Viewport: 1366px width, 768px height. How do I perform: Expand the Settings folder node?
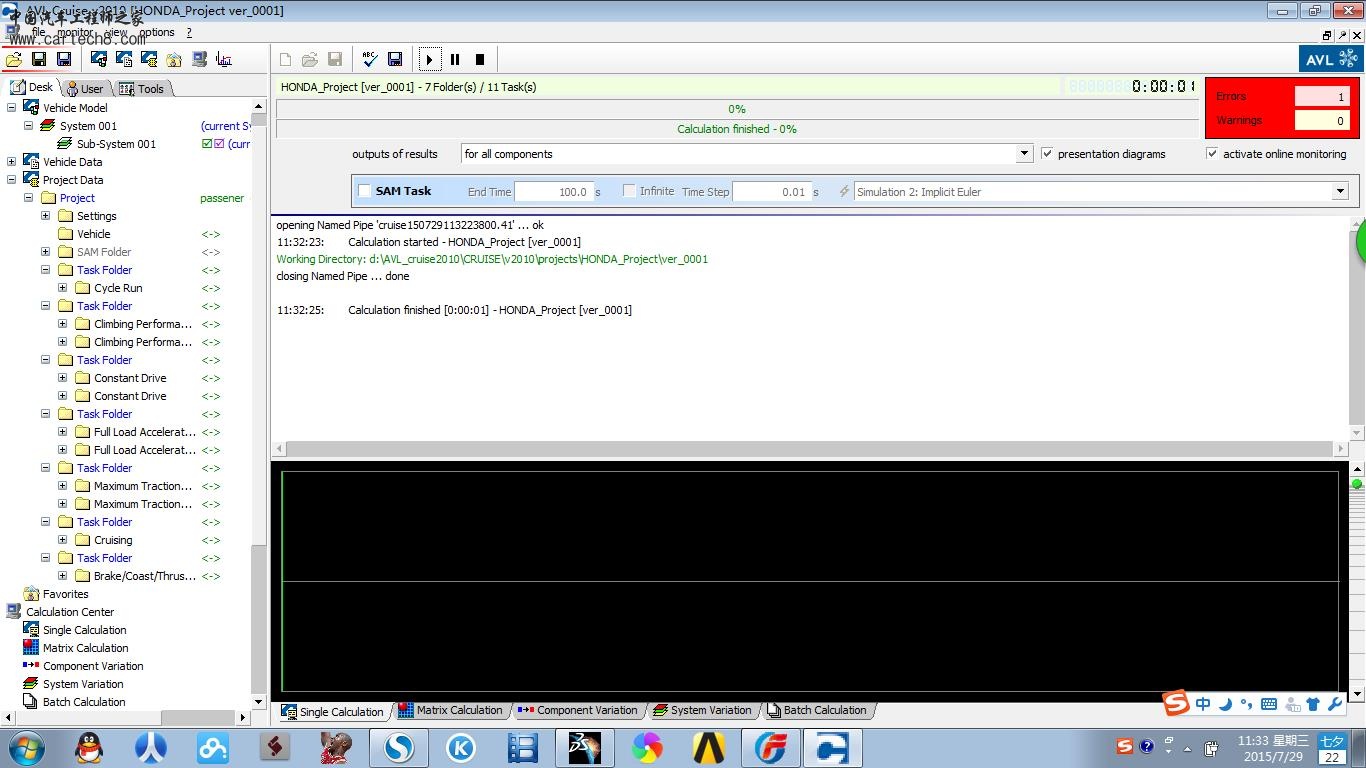46,216
